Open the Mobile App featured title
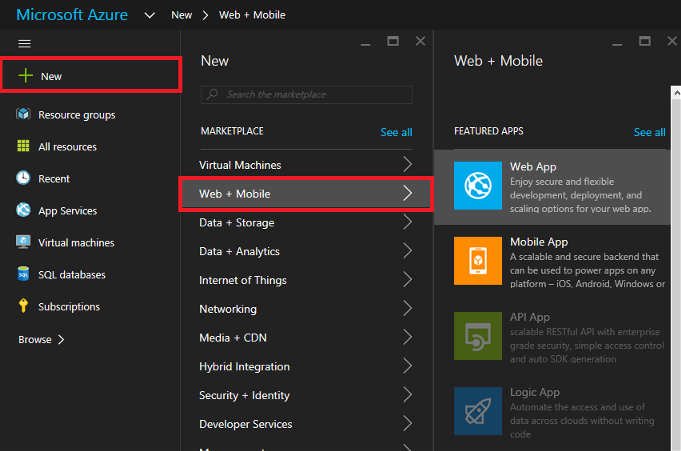 tap(539, 242)
